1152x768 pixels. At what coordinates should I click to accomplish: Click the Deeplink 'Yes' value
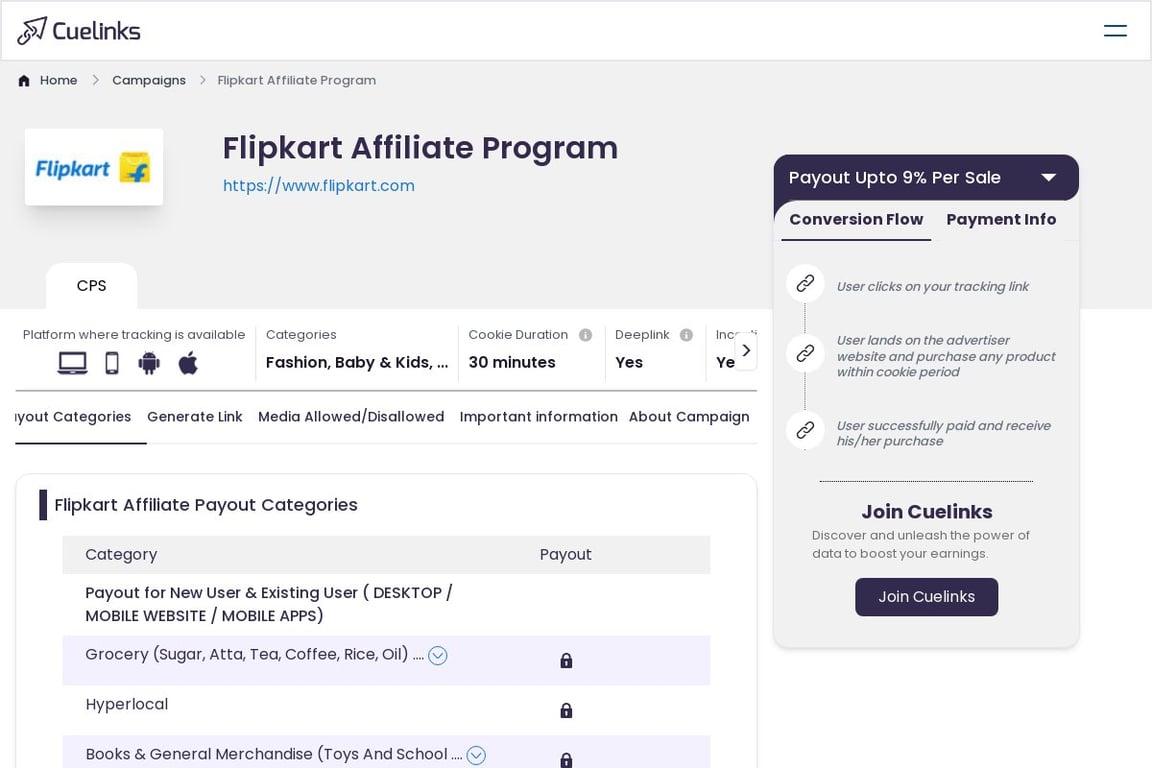(629, 362)
